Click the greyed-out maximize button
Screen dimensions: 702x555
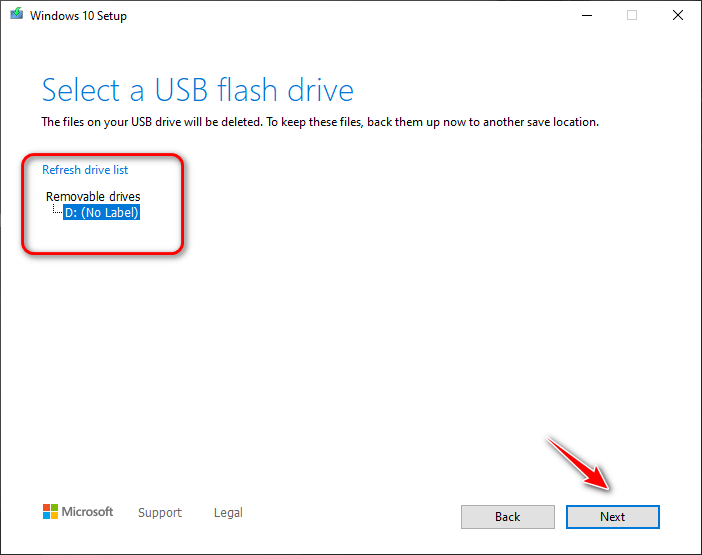point(631,16)
